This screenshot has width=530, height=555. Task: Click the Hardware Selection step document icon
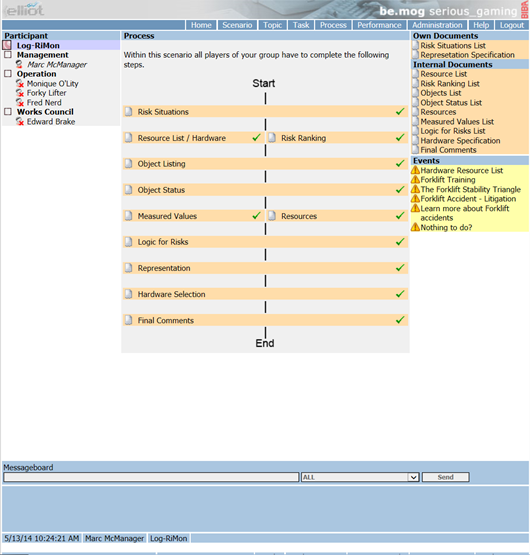point(129,294)
